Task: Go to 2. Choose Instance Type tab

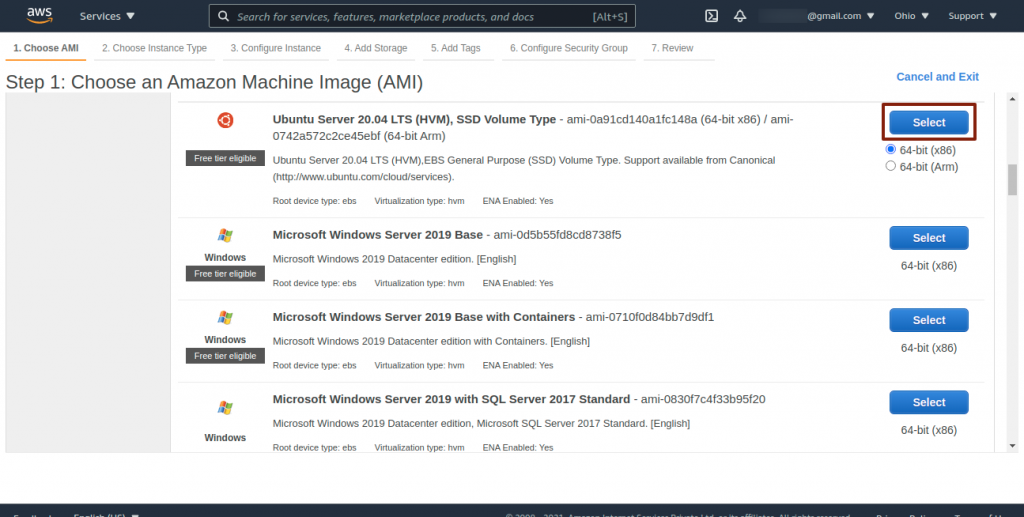Action: click(x=154, y=48)
